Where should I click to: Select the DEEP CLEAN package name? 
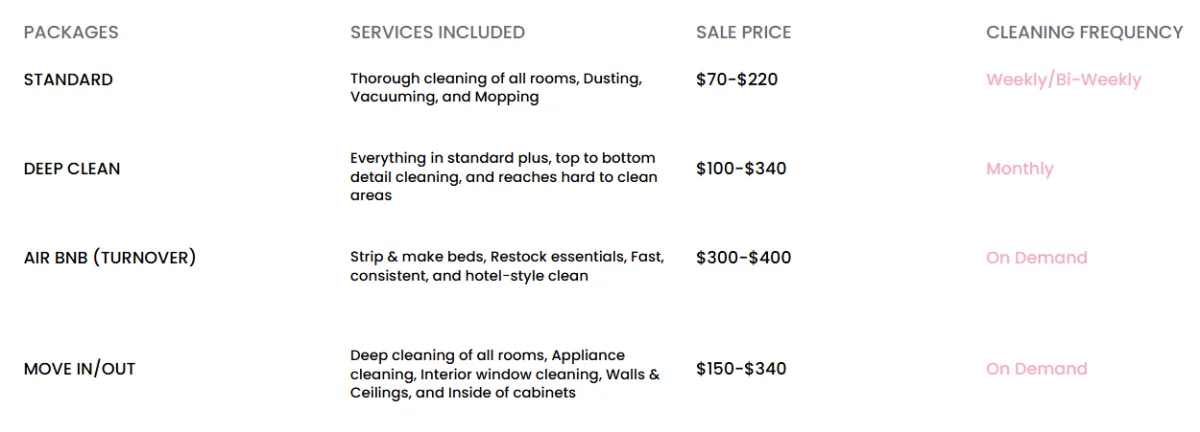click(72, 168)
